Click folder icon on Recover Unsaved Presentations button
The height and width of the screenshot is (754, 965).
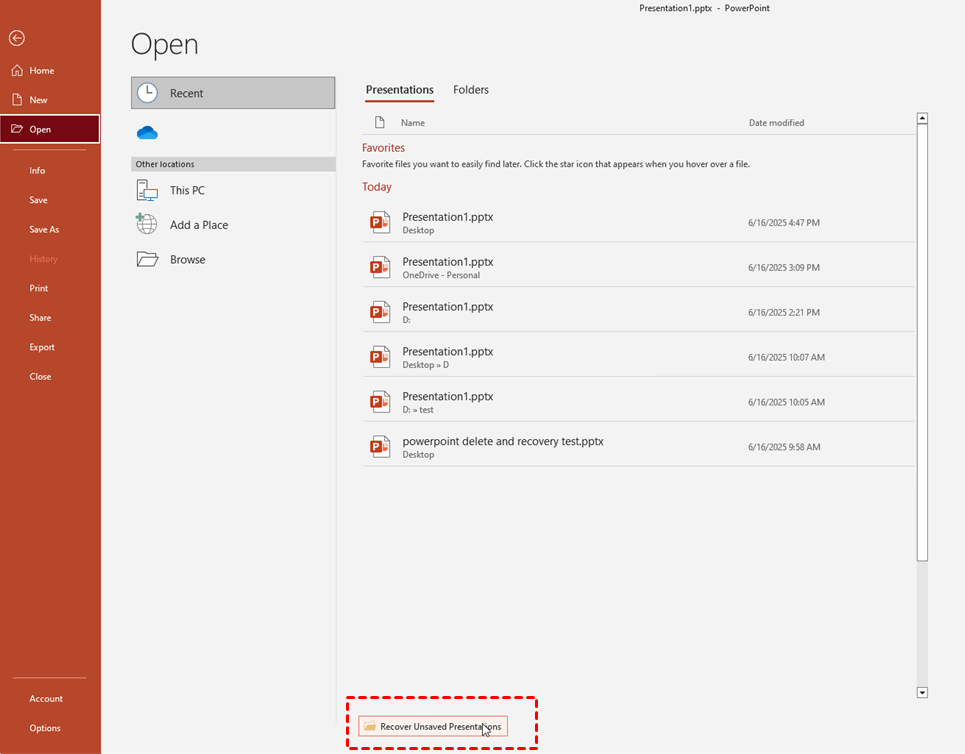(x=370, y=726)
